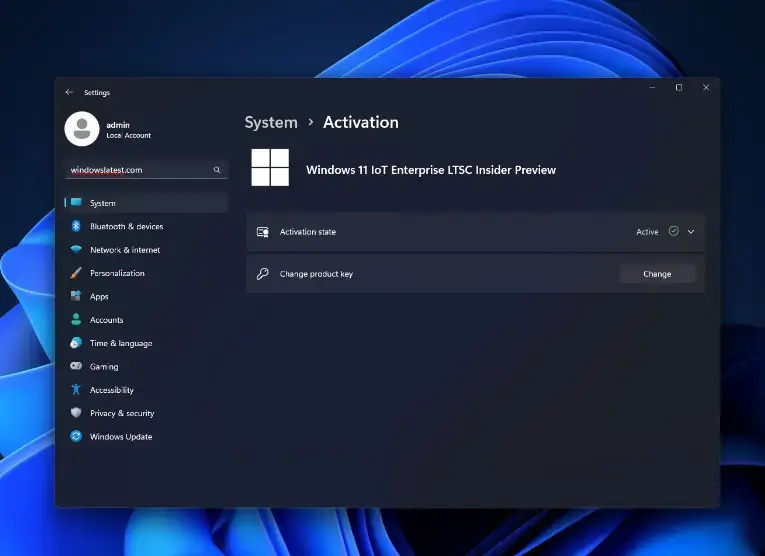Click the 'Change product key' label text
765x556 pixels.
316,274
